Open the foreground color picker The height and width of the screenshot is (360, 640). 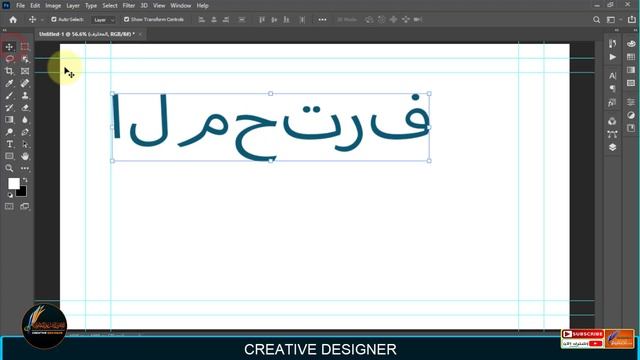[13, 183]
